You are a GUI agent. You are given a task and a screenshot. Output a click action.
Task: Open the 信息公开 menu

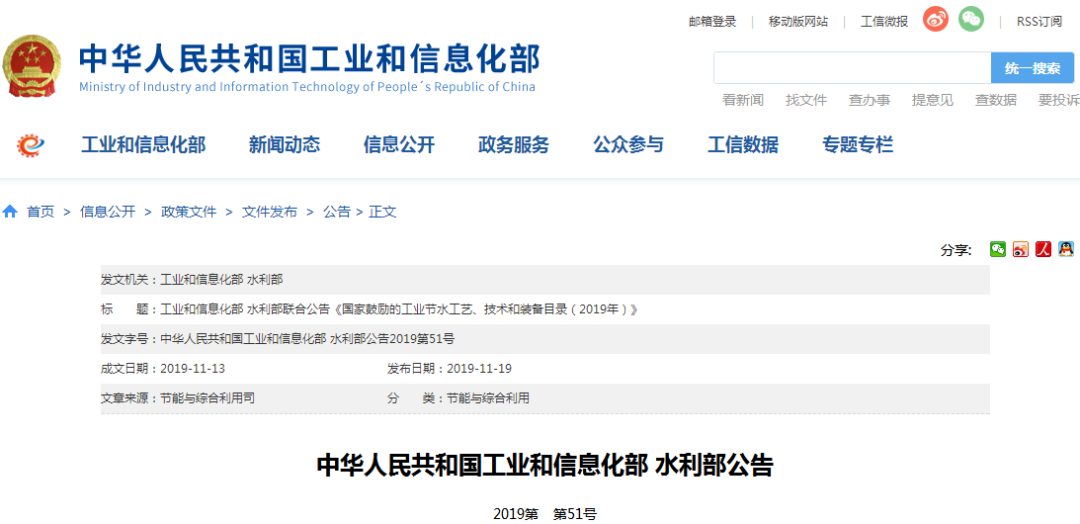(x=399, y=145)
